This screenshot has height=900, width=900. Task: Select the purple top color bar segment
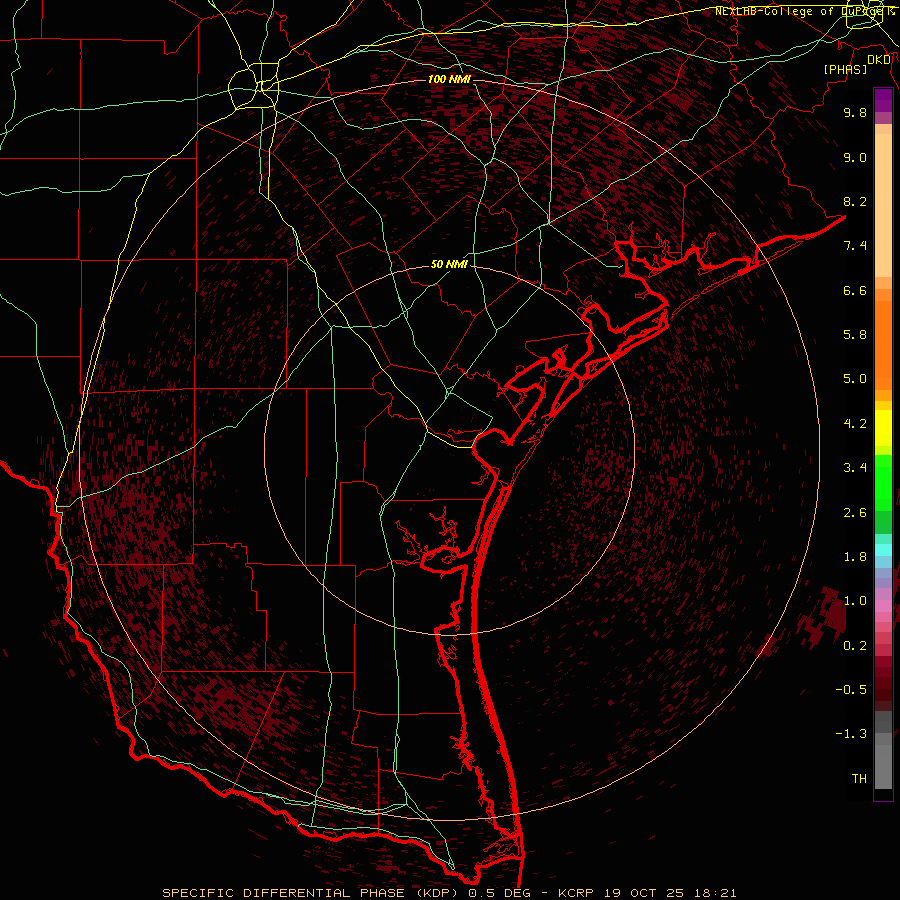(x=883, y=100)
